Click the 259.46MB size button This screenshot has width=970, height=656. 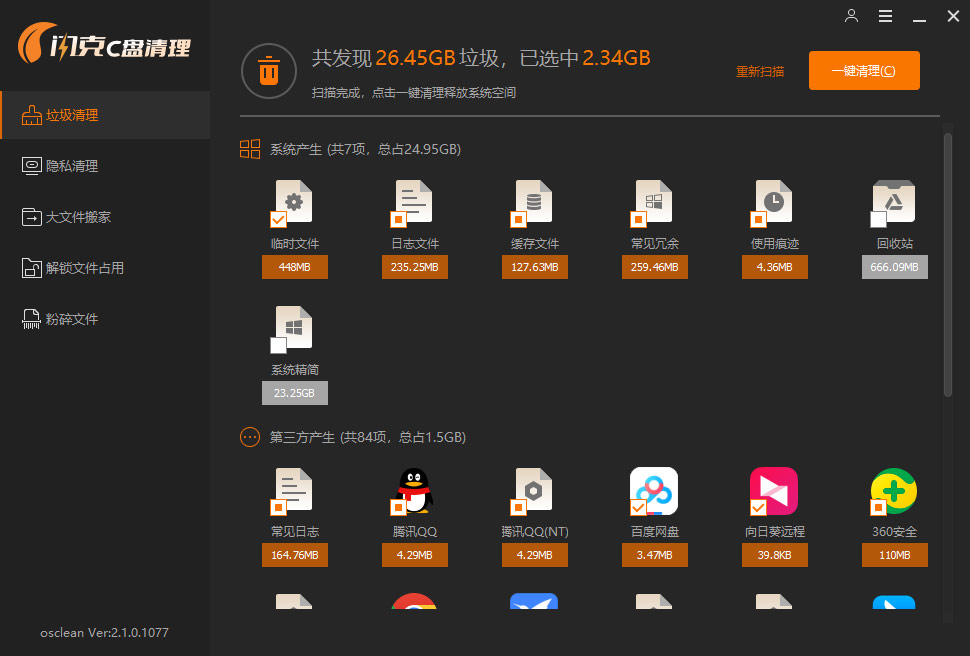click(x=655, y=267)
